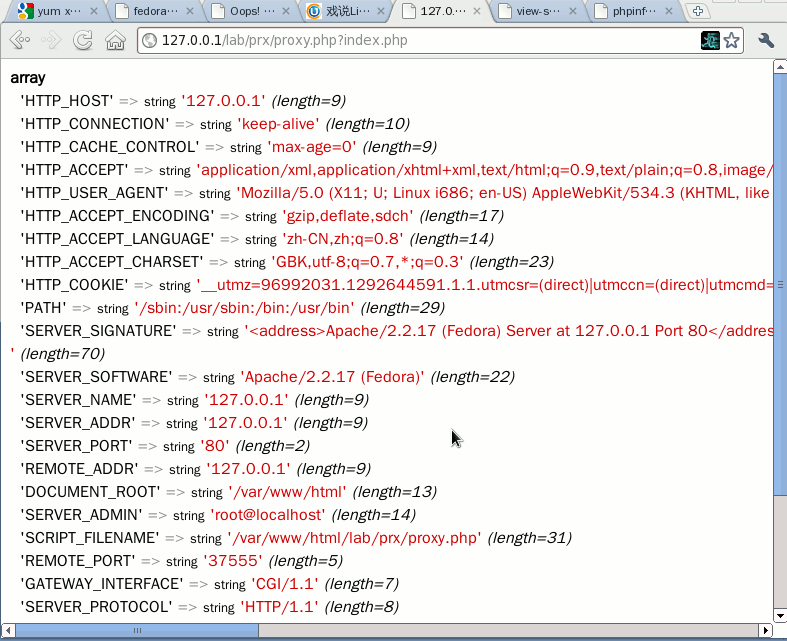
Task: Click the 'HTTP_COOKIE' key
Action: (x=74, y=285)
